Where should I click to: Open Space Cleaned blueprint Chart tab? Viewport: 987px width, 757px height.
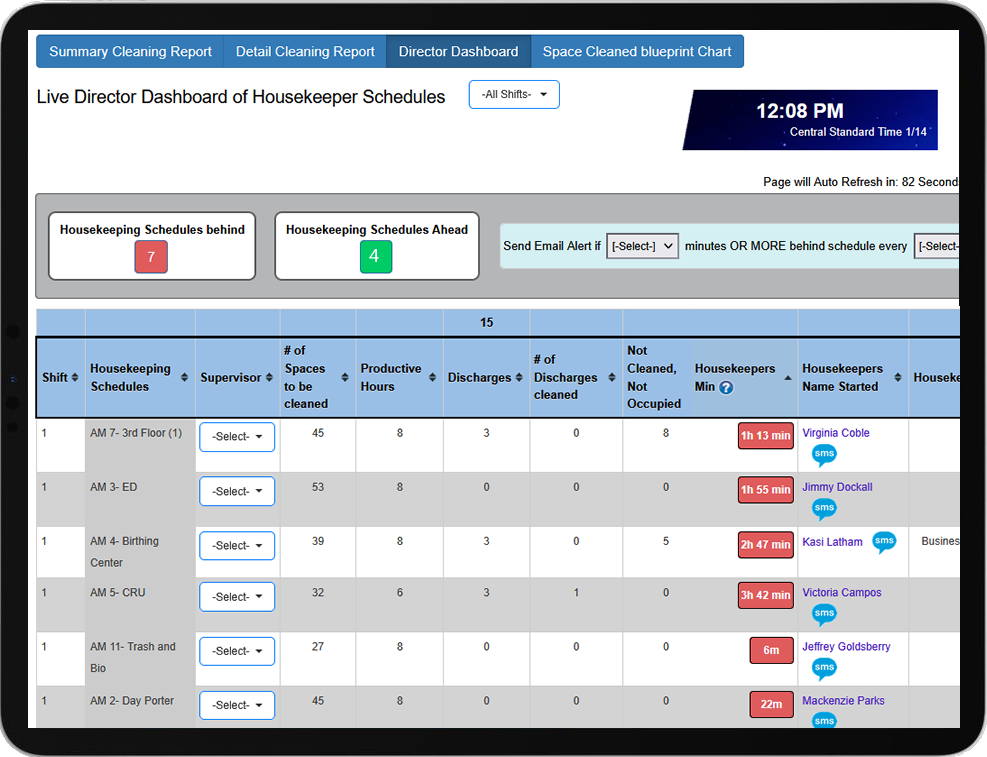(x=637, y=52)
